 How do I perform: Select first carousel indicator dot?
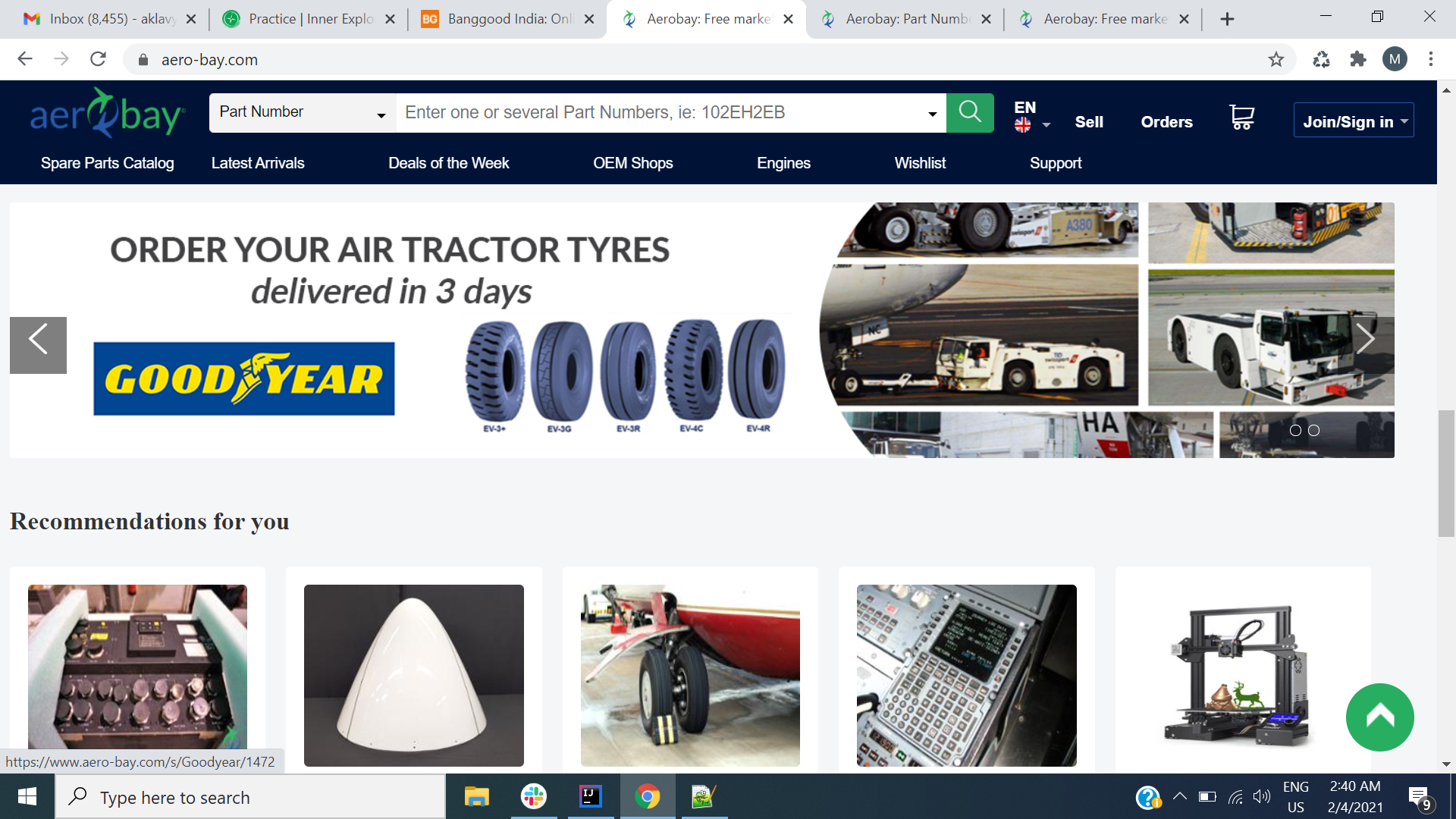(1295, 430)
